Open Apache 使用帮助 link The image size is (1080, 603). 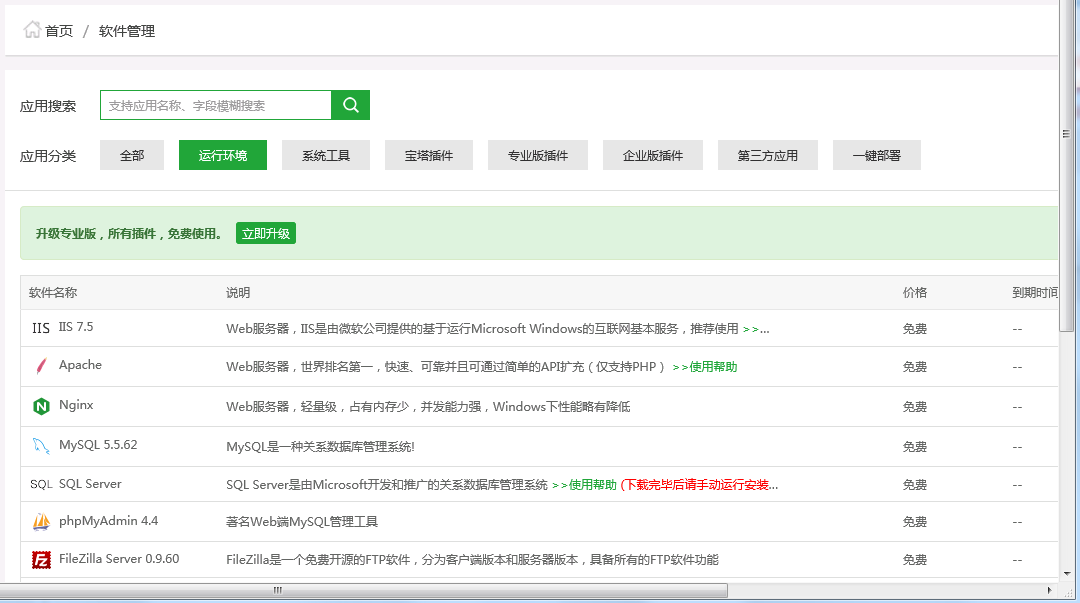(705, 367)
